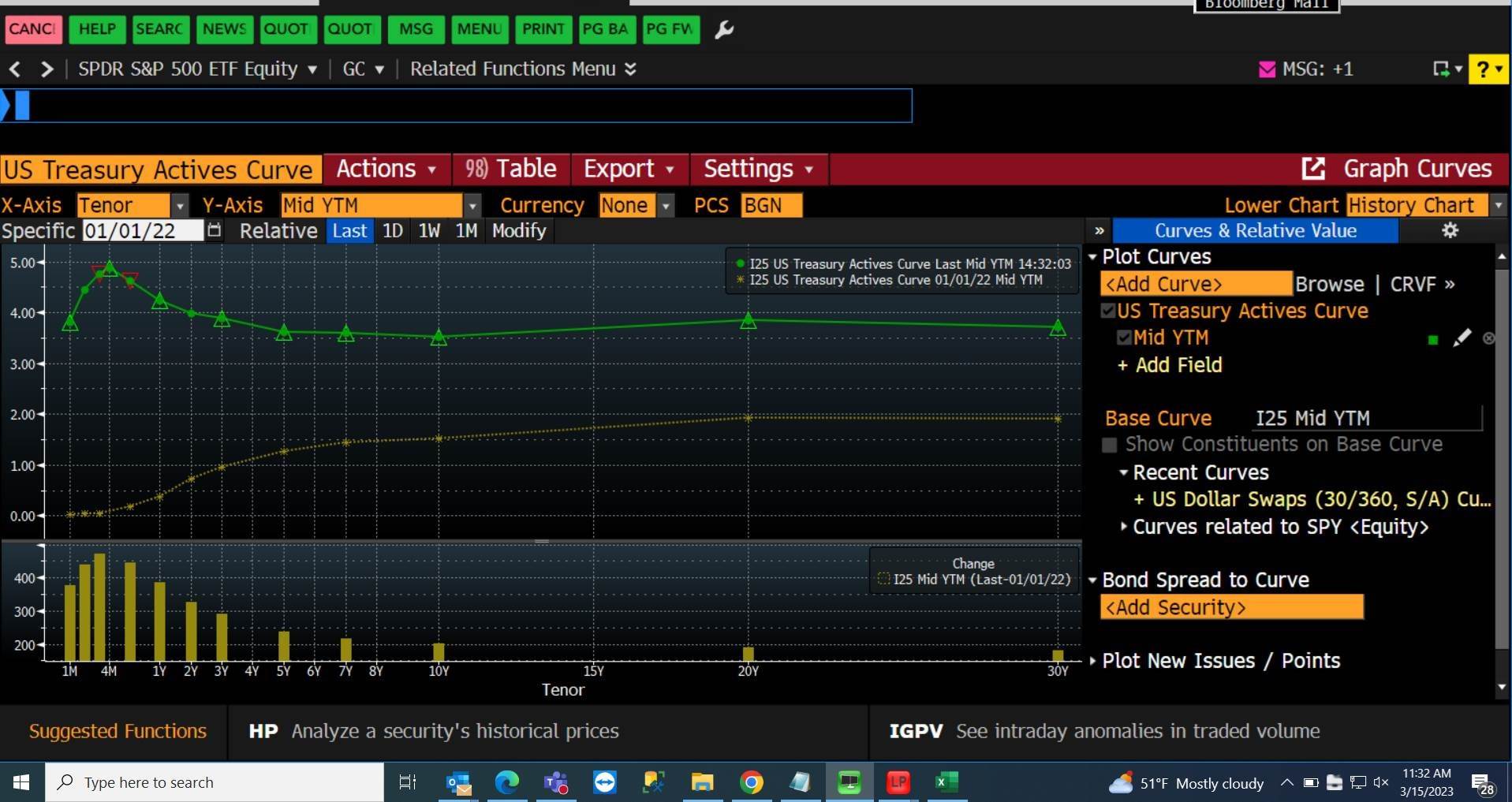
Task: Open the GC function dropdown
Action: [x=363, y=69]
